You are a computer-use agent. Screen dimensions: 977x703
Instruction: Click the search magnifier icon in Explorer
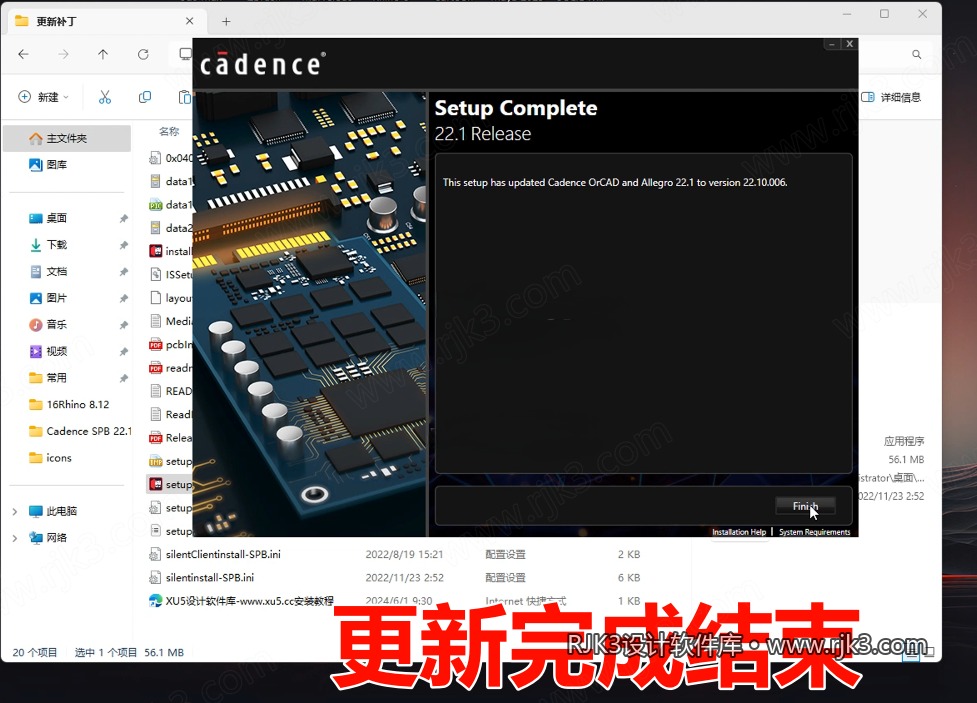coord(917,54)
